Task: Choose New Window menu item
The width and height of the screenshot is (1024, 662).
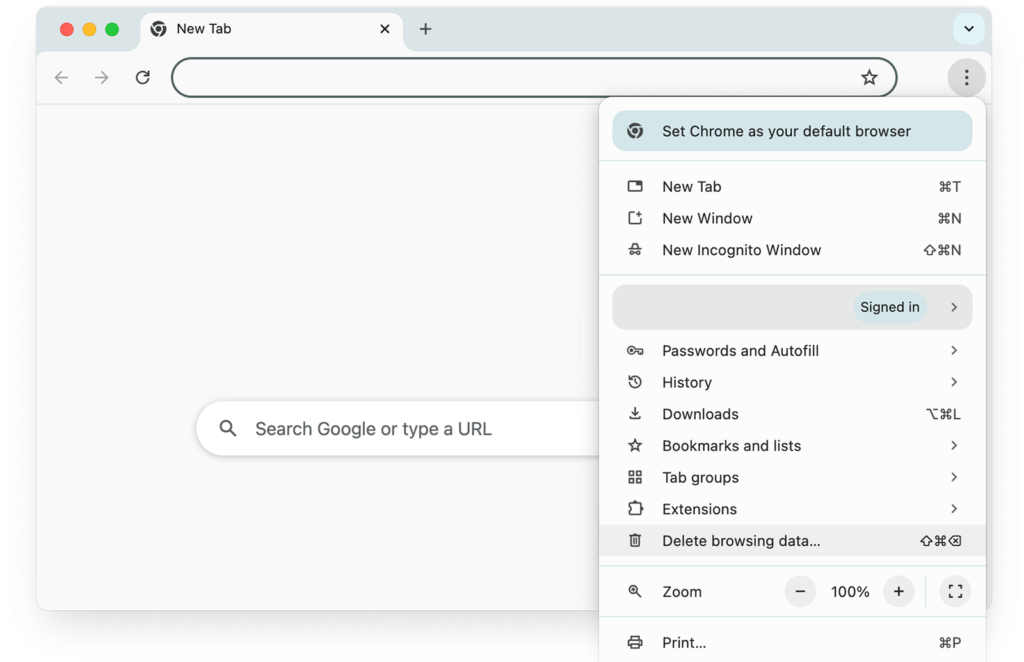Action: click(792, 218)
